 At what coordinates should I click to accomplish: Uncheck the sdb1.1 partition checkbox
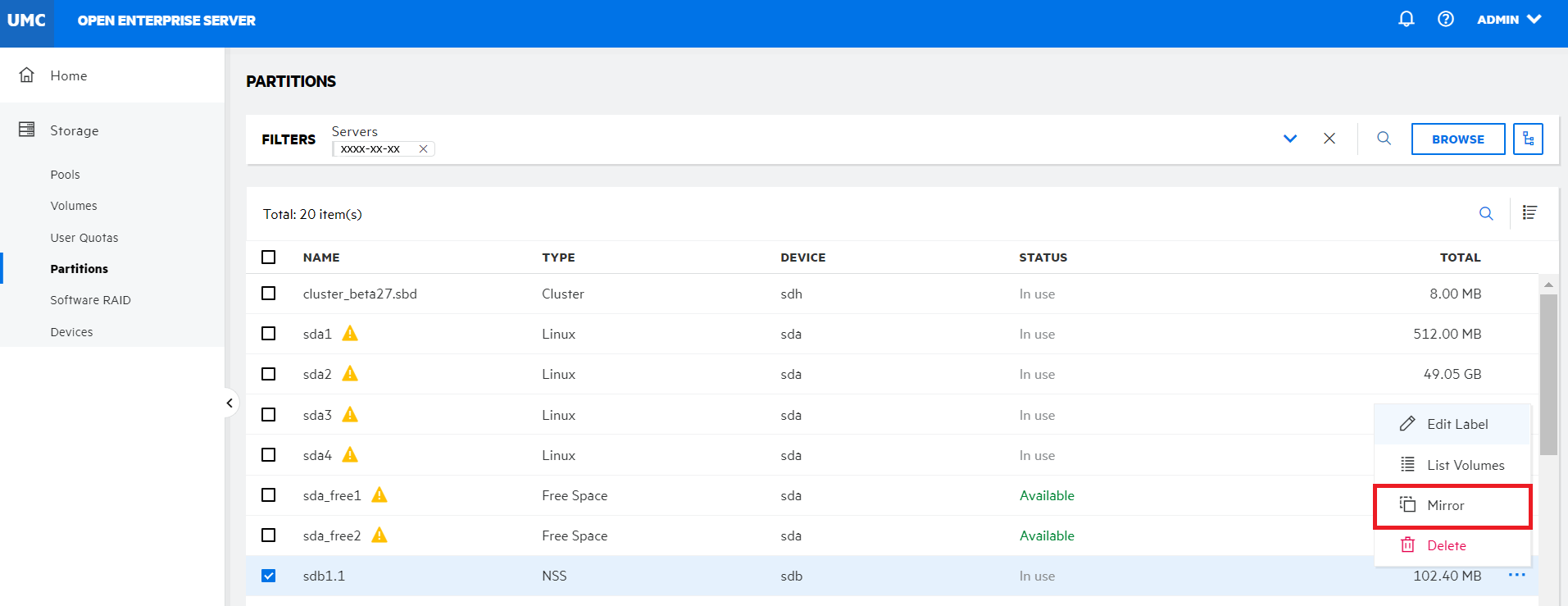(x=268, y=576)
